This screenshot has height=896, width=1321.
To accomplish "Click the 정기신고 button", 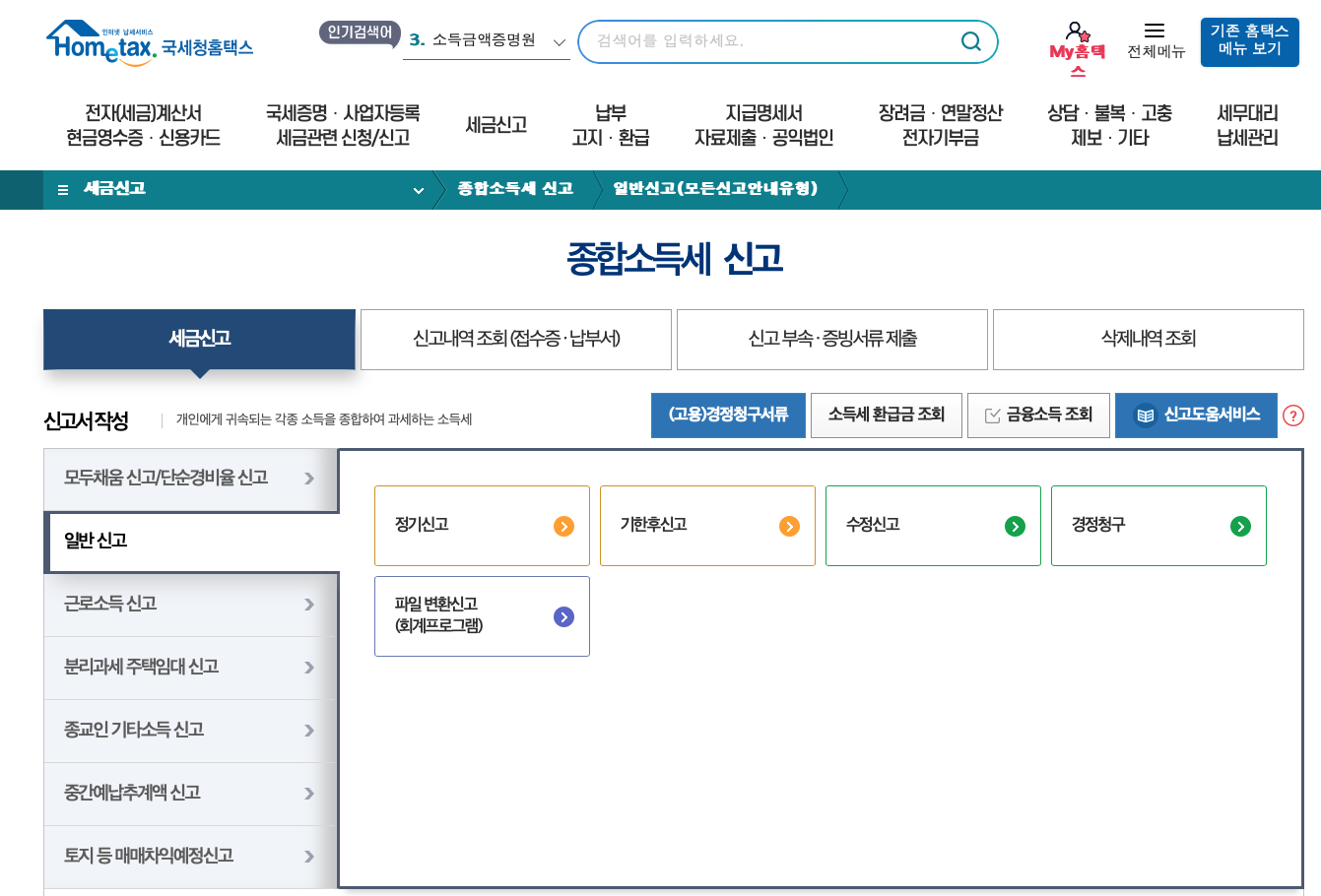I will tap(482, 525).
